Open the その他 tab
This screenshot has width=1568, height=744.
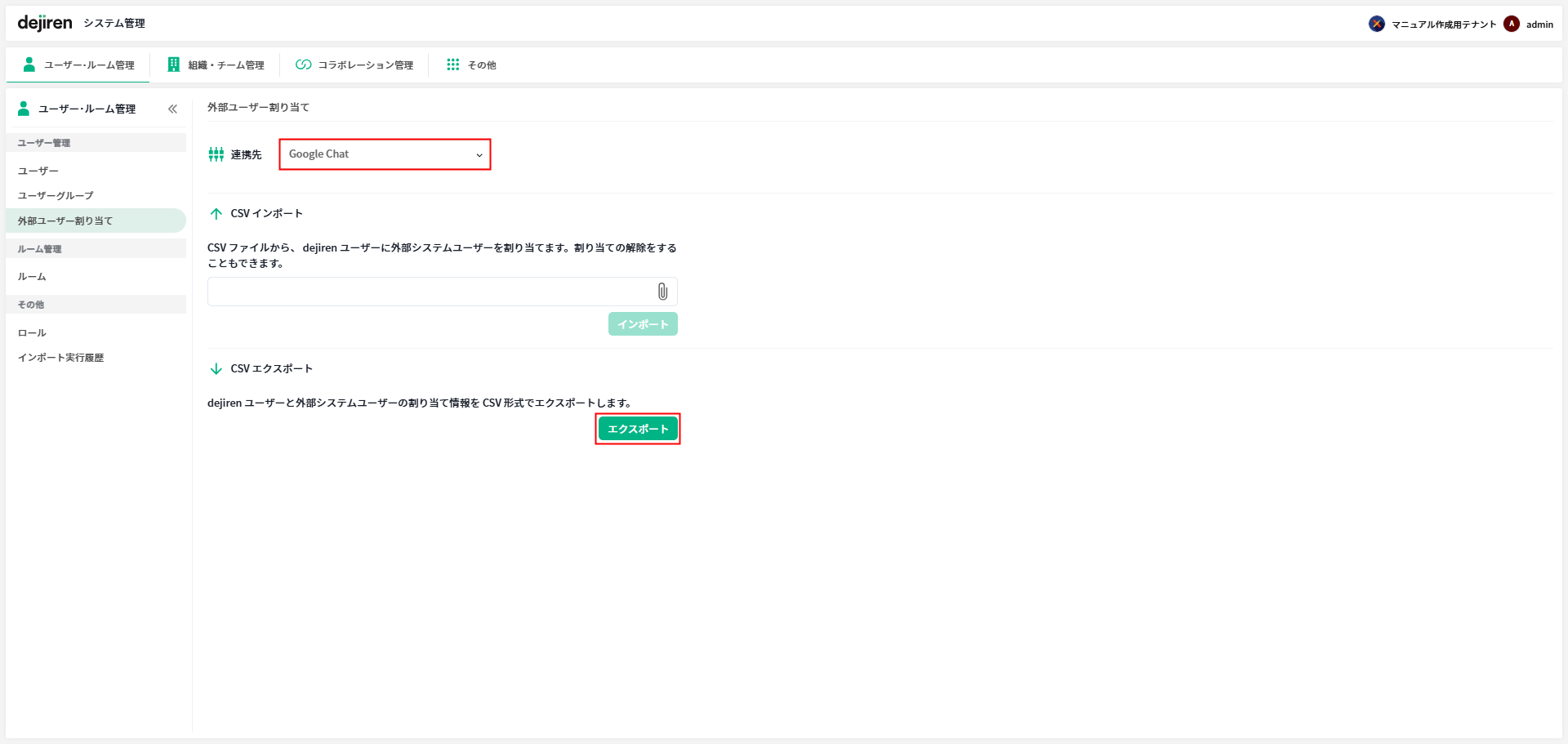point(471,65)
